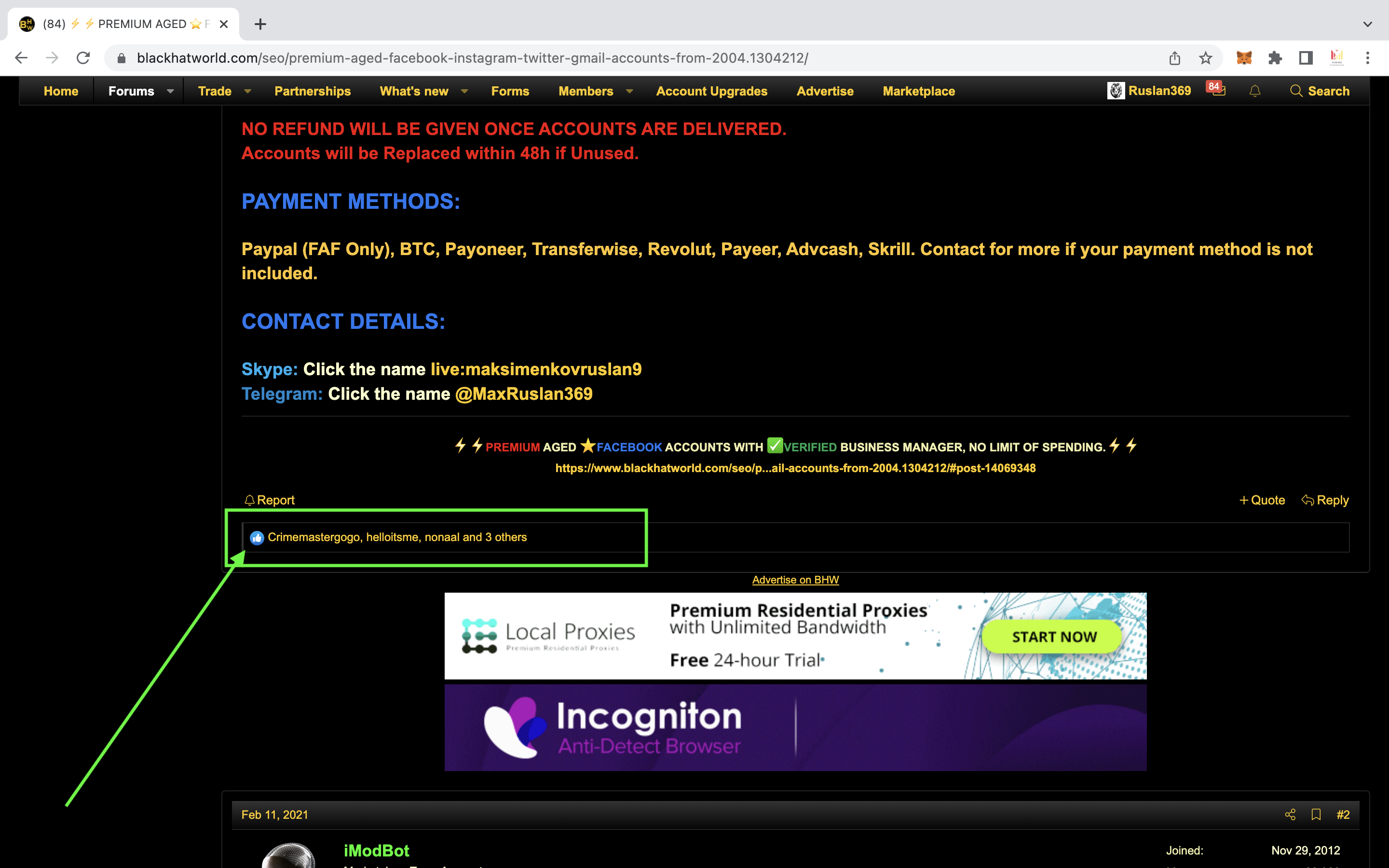Click the Ruslan369 profile avatar
The image size is (1389, 868).
point(1116,91)
